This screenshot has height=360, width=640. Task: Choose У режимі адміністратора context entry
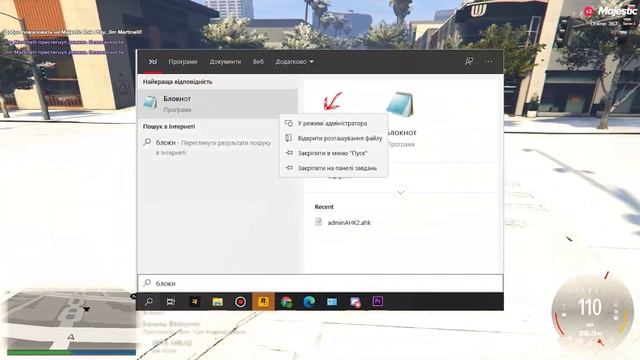pos(333,123)
